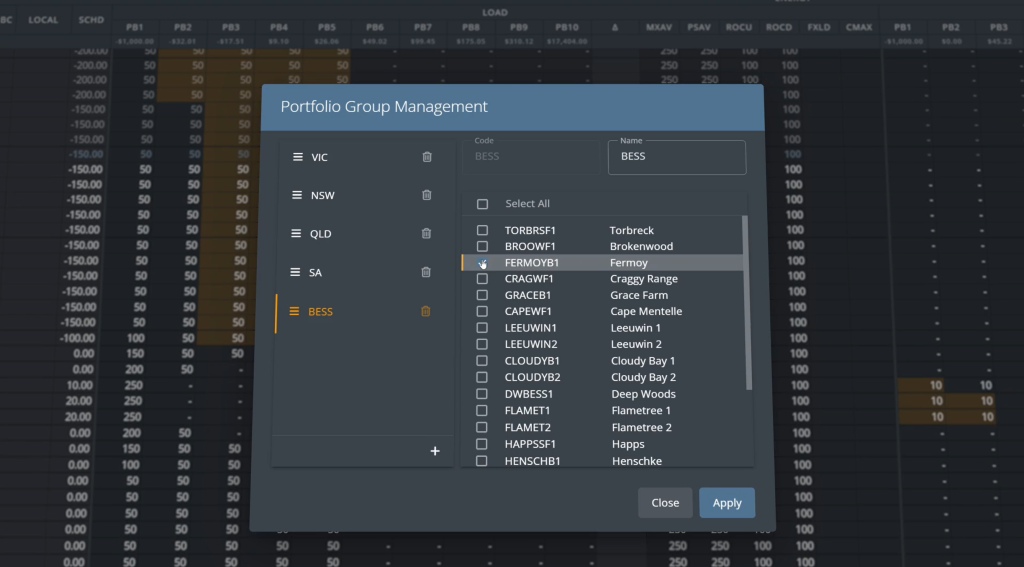Check the Select All checkbox
Image resolution: width=1024 pixels, height=567 pixels.
(483, 204)
